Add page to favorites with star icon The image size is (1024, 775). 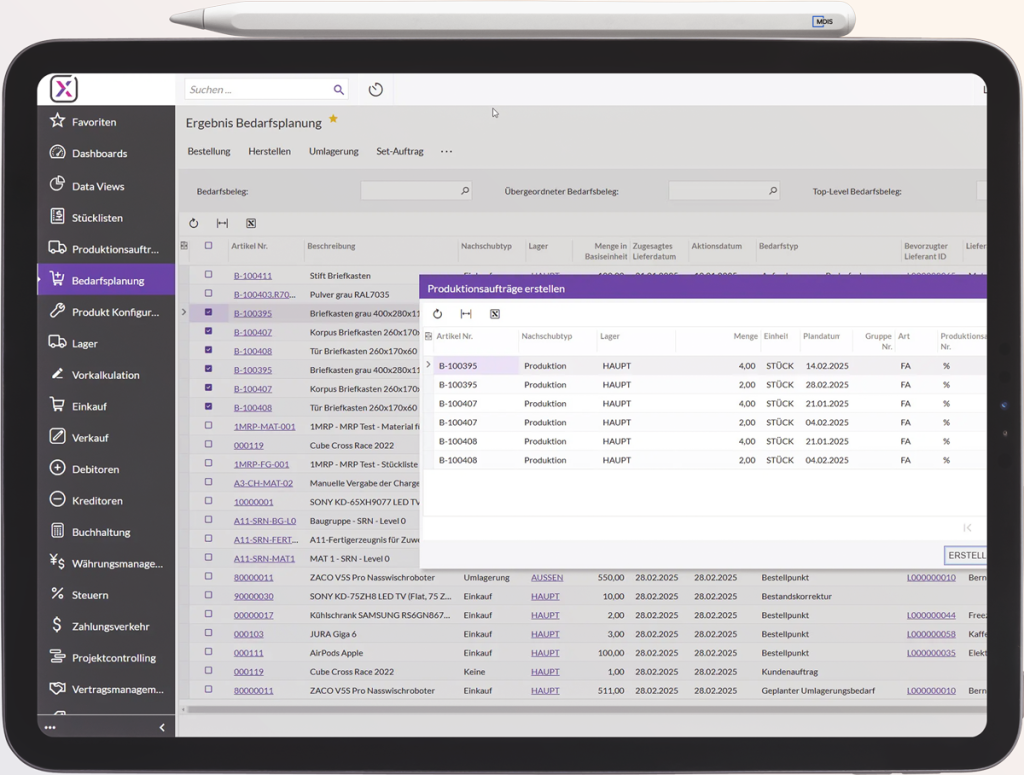pyautogui.click(x=333, y=120)
